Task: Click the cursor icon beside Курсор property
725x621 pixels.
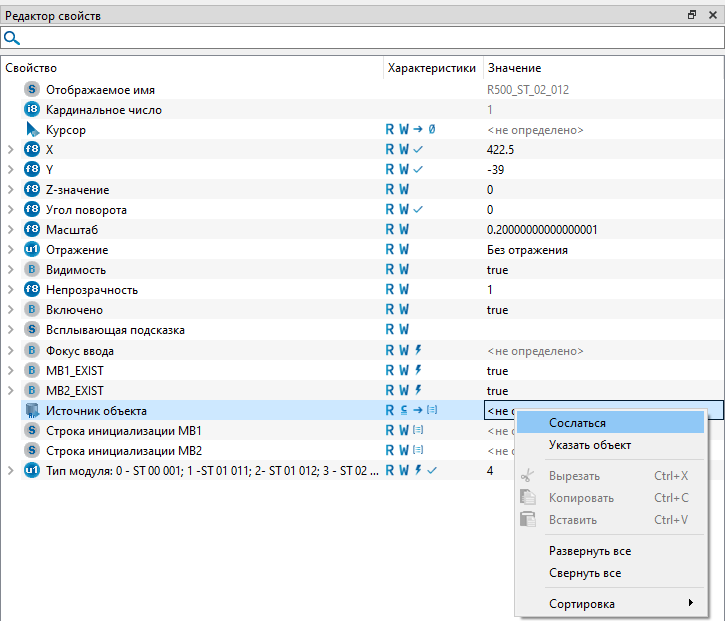Action: click(x=32, y=130)
